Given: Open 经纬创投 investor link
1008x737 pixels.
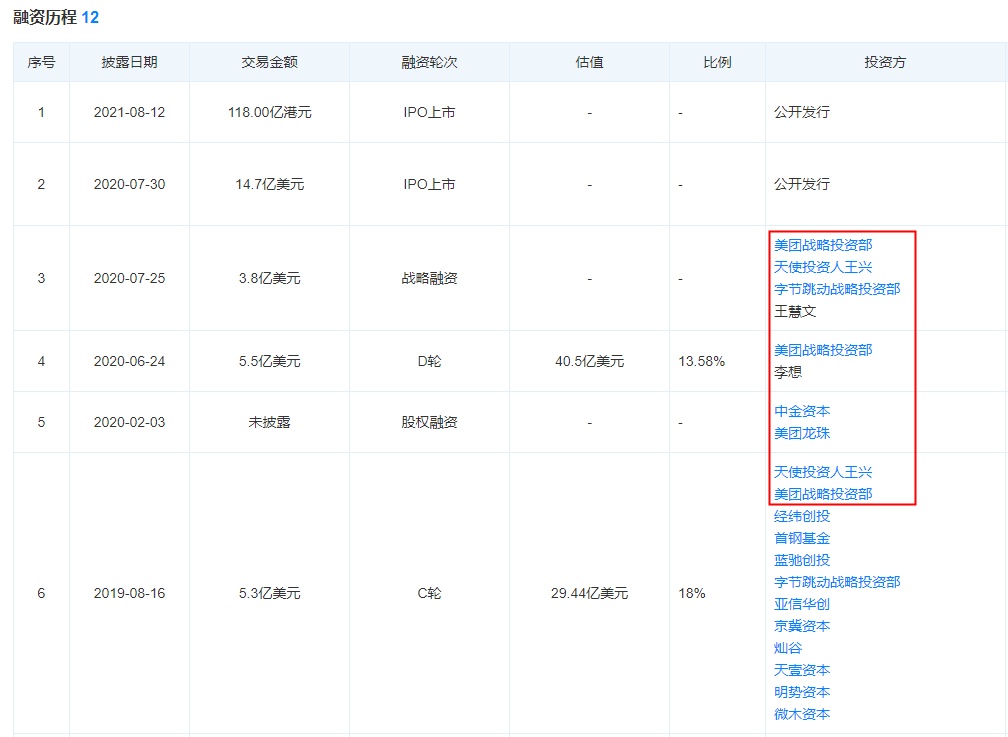Looking at the screenshot, I should 802,516.
